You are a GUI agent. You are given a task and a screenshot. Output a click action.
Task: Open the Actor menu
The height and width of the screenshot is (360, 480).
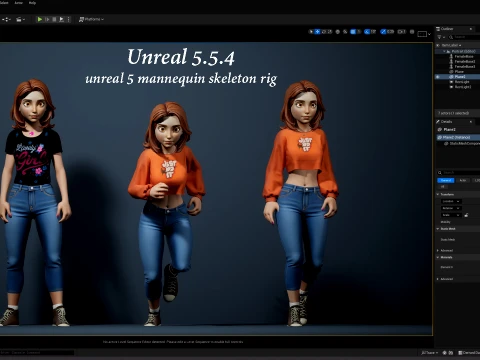click(19, 3)
